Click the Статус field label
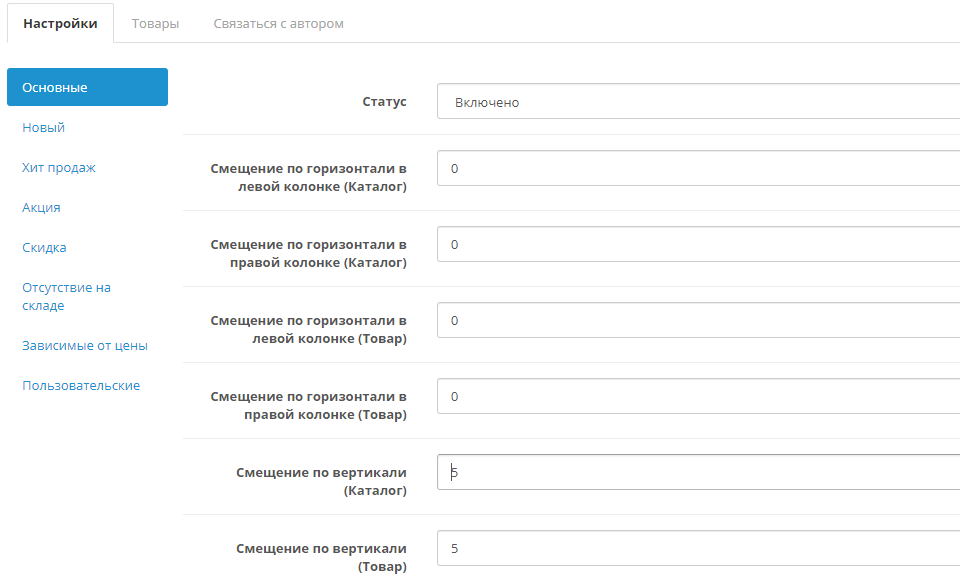 tap(384, 102)
